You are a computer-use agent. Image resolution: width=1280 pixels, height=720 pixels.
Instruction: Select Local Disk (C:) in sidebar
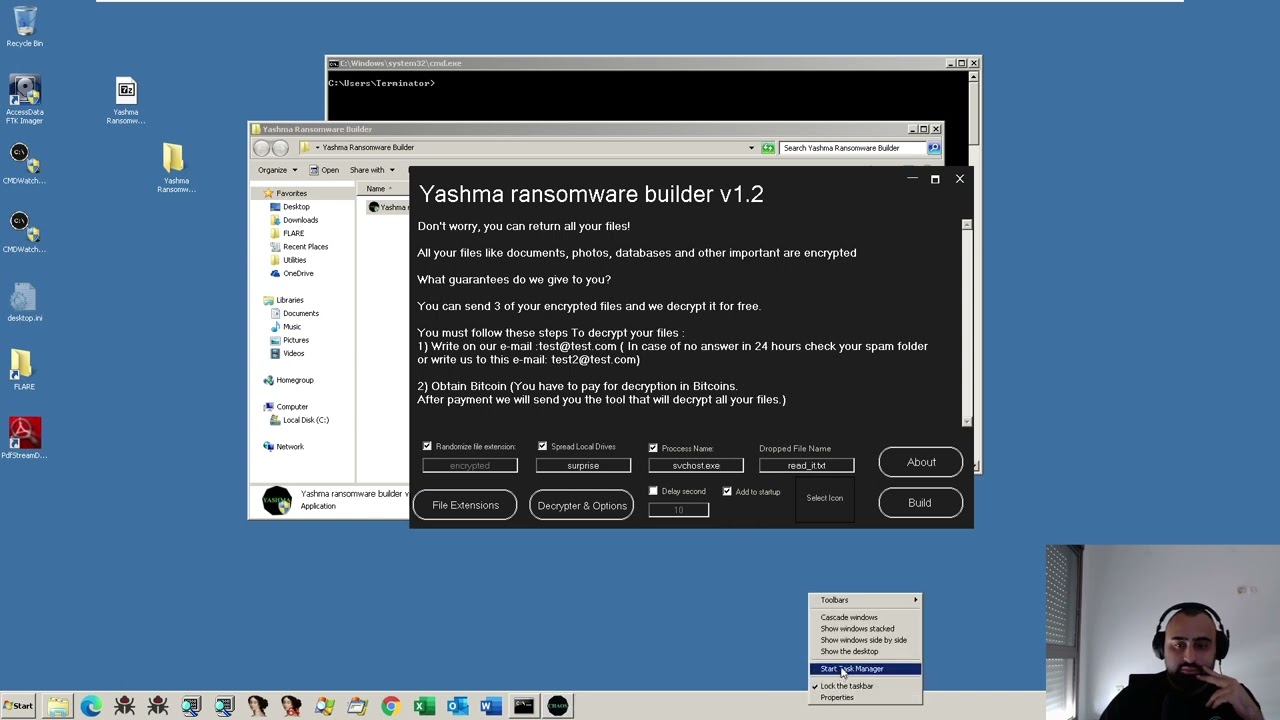click(x=305, y=420)
